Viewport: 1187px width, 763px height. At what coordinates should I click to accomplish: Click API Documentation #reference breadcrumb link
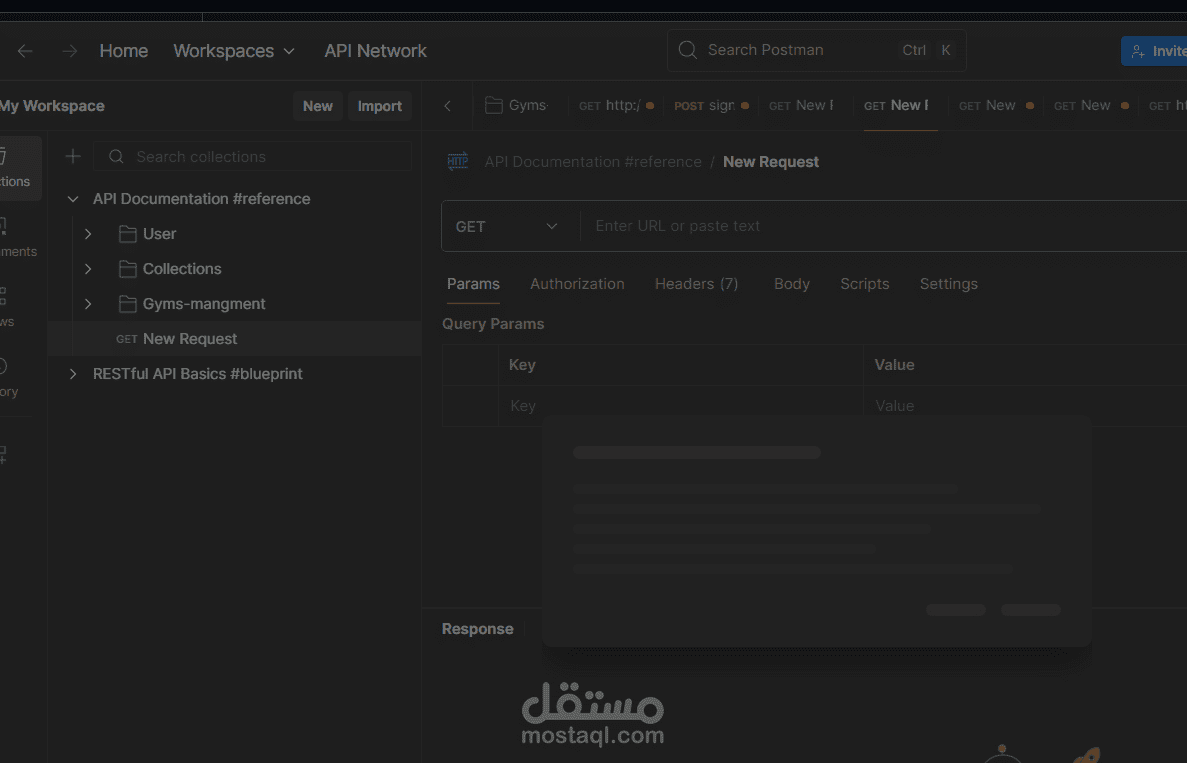click(593, 162)
